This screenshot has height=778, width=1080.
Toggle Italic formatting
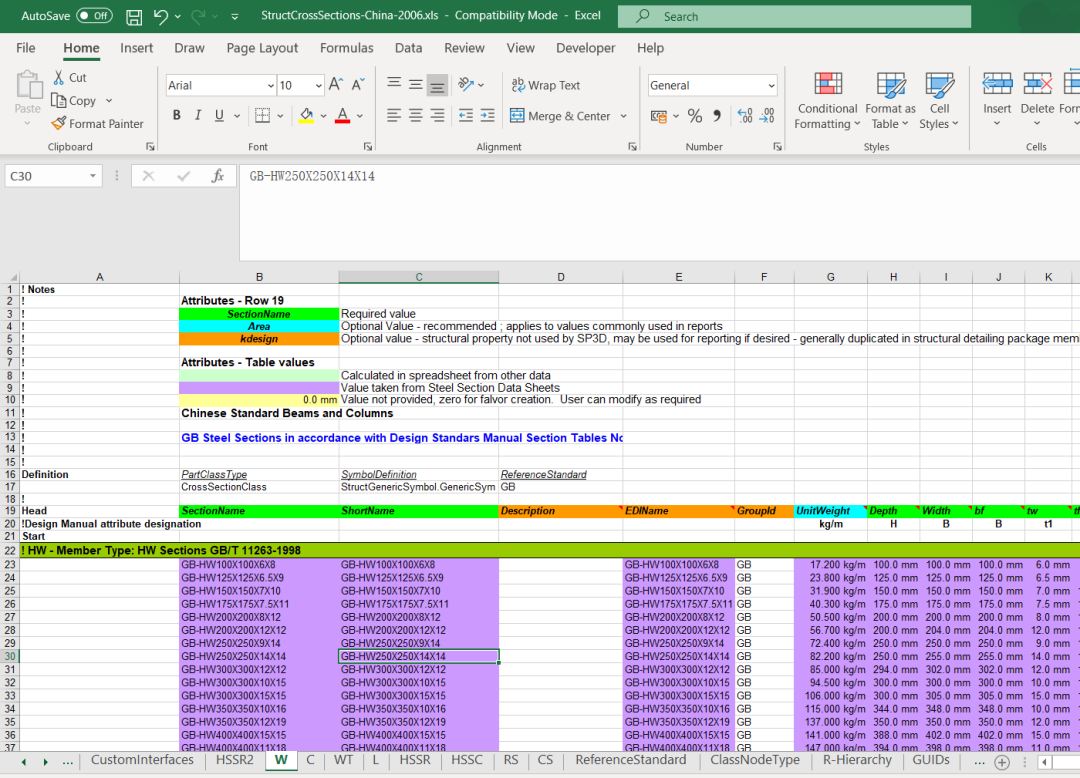pos(198,116)
